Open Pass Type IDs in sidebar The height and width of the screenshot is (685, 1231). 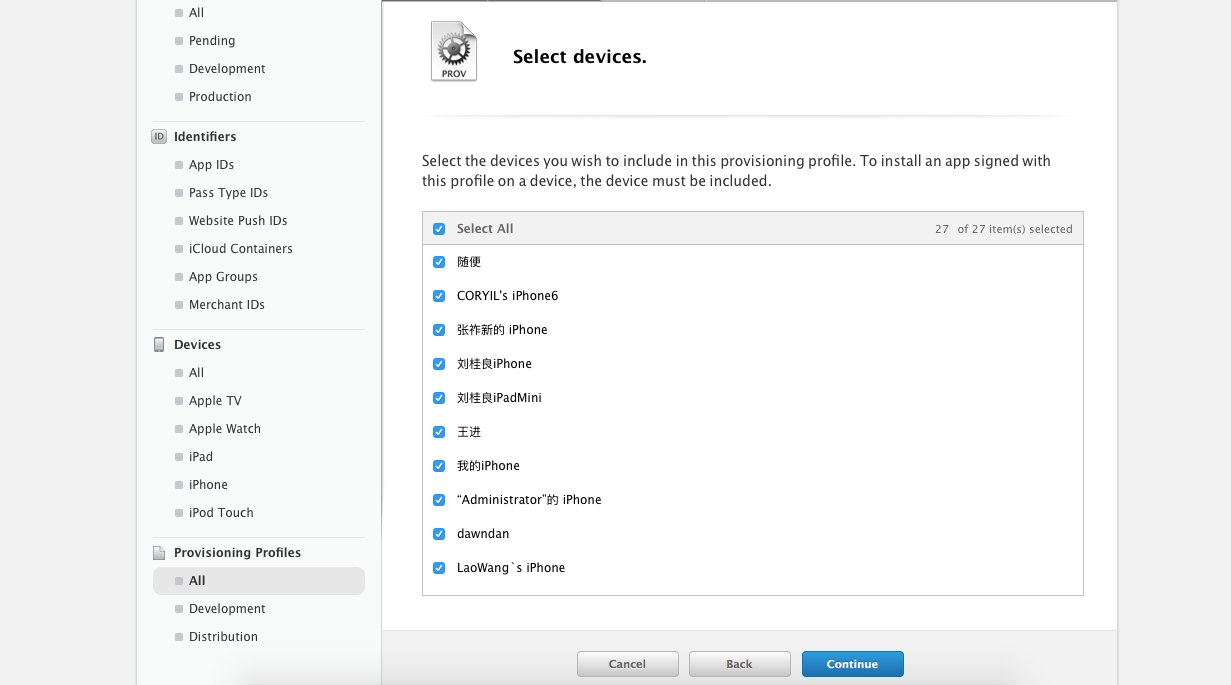[228, 193]
